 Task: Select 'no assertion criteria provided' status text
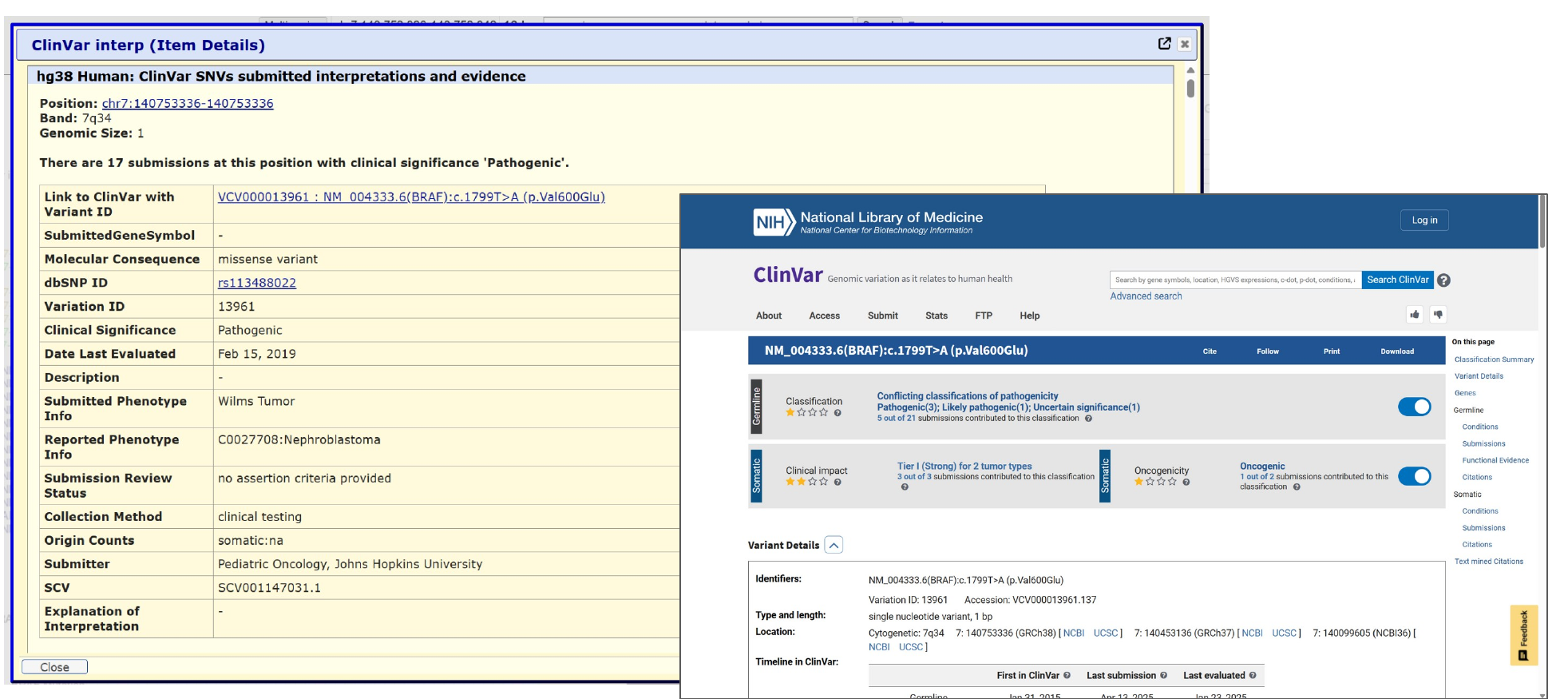[x=304, y=478]
